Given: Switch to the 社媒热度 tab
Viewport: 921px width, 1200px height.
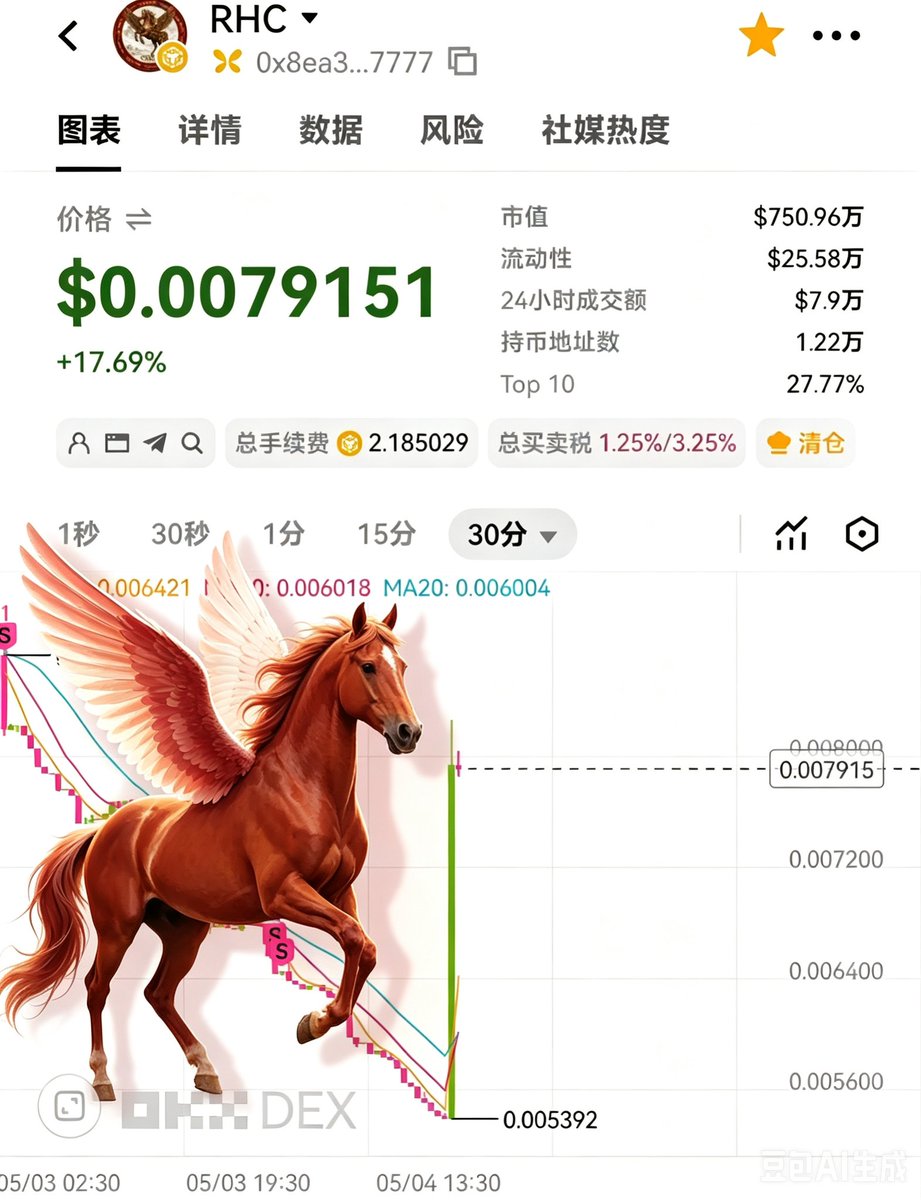Looking at the screenshot, I should click(606, 130).
